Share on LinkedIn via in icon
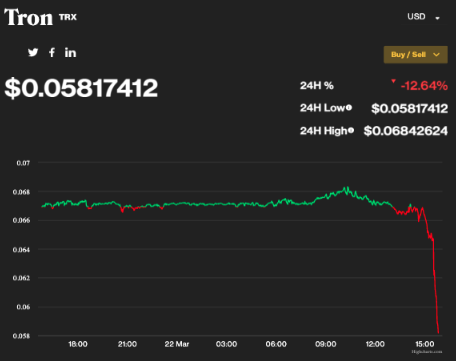Viewport: 456px width, 361px height. point(70,53)
